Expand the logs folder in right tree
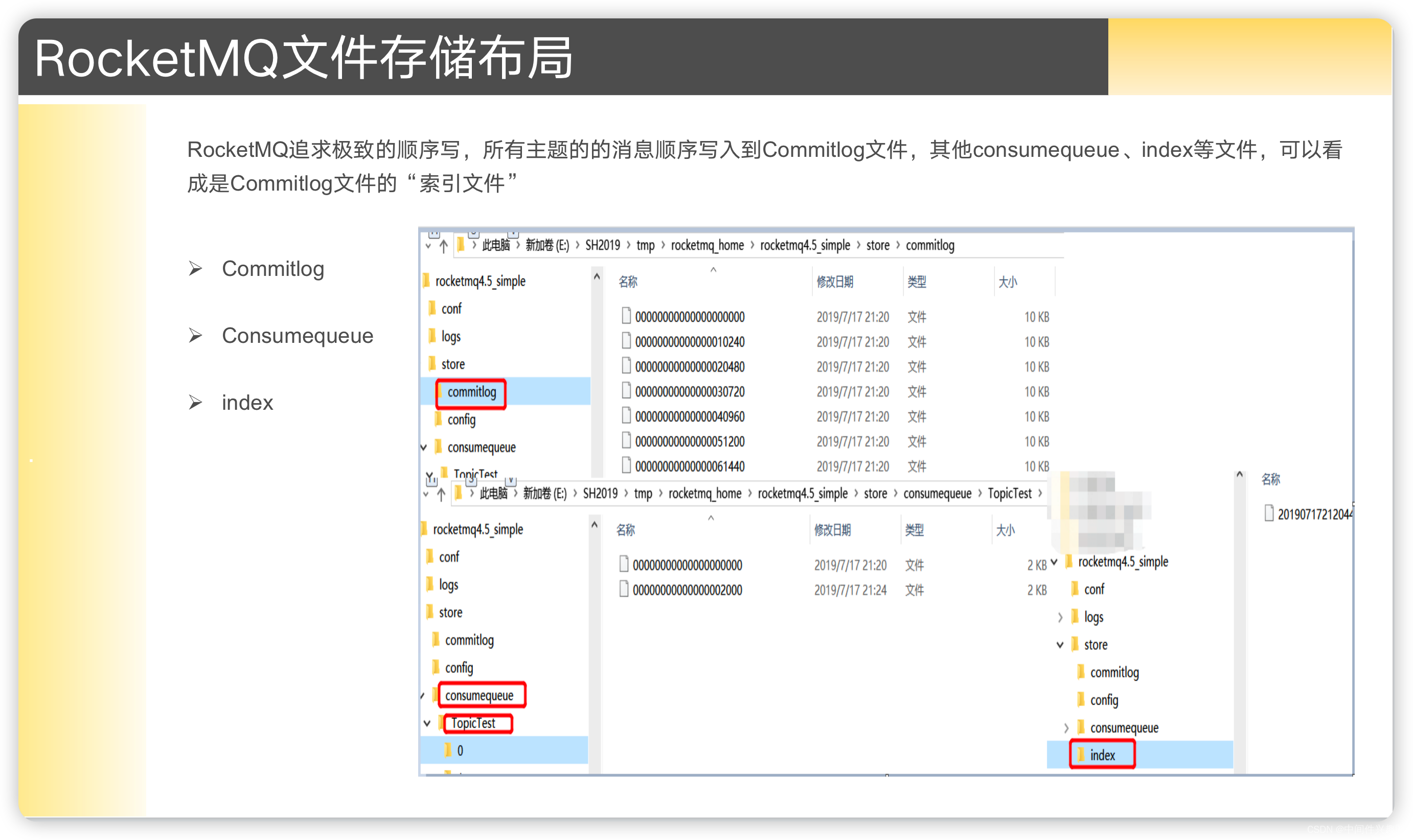The width and height of the screenshot is (1413, 840). tap(1060, 617)
